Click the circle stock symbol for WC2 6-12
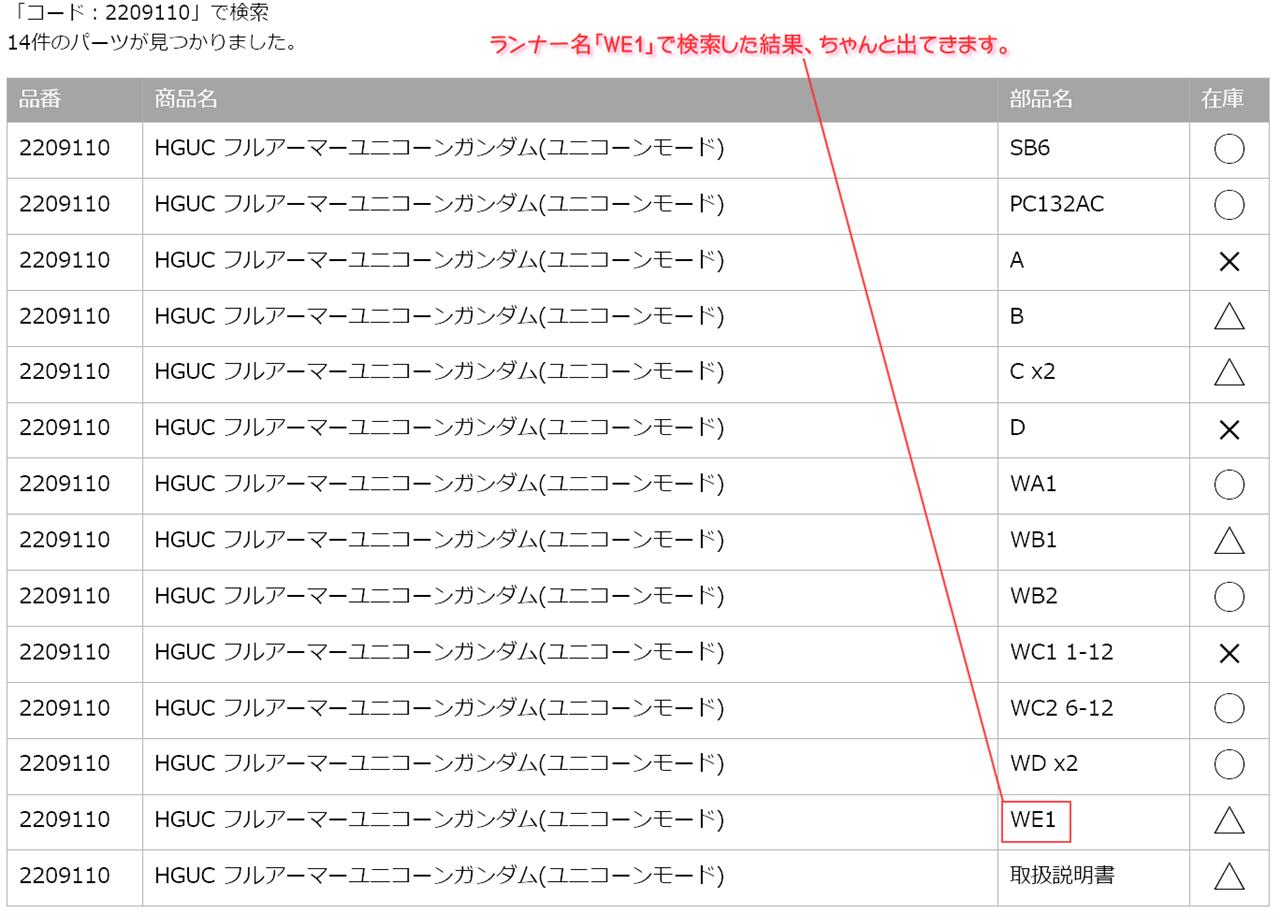The width and height of the screenshot is (1280, 913). (1229, 708)
